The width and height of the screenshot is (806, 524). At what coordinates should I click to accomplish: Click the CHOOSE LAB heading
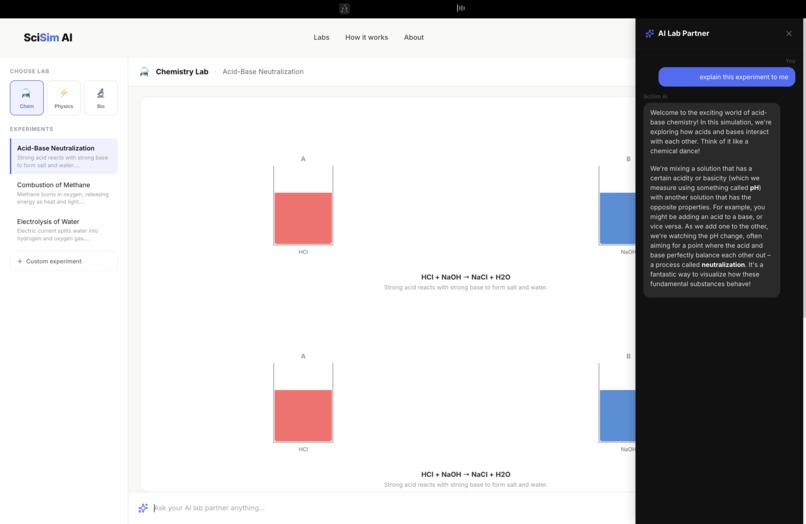30,71
